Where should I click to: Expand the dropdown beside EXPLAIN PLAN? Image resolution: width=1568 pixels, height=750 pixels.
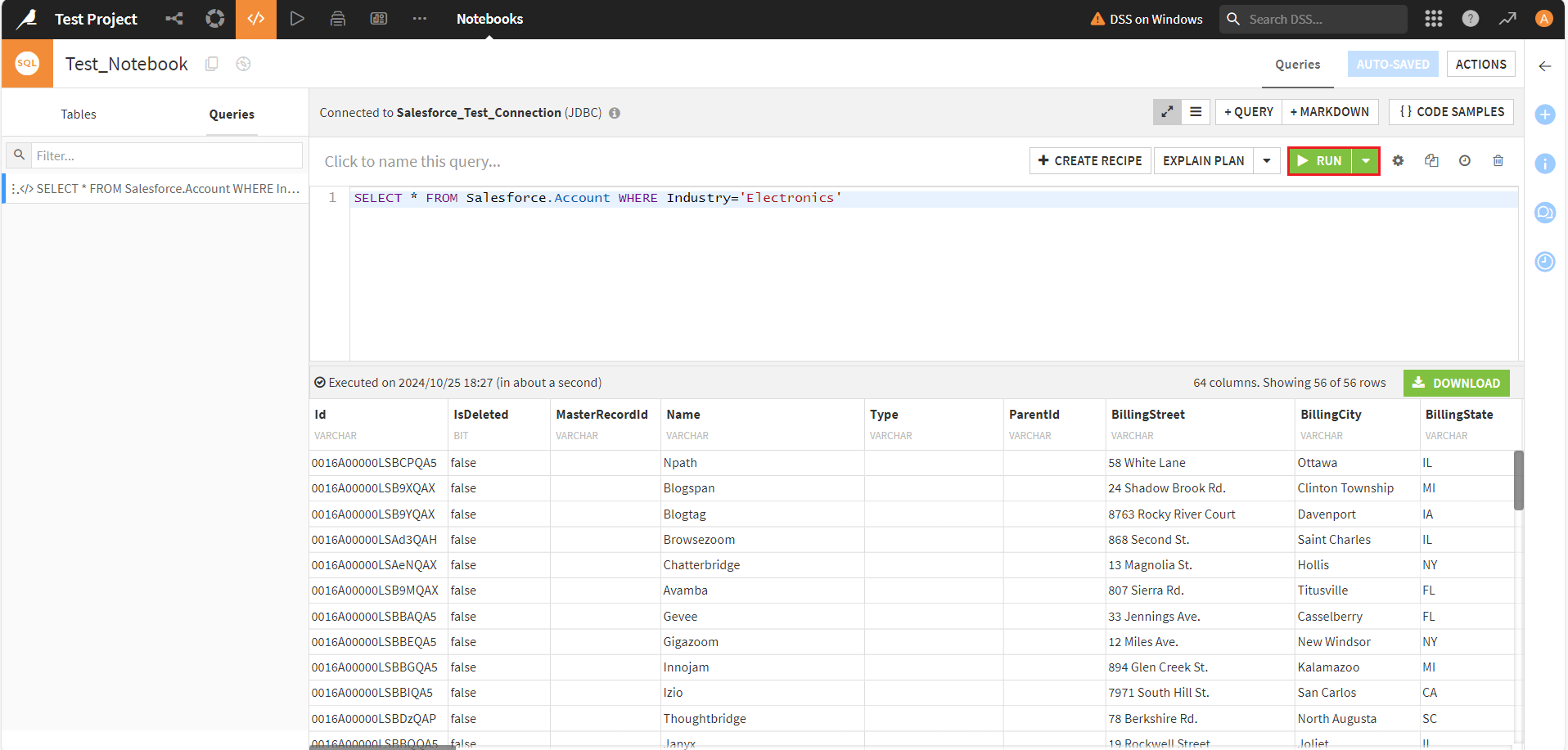click(x=1266, y=161)
